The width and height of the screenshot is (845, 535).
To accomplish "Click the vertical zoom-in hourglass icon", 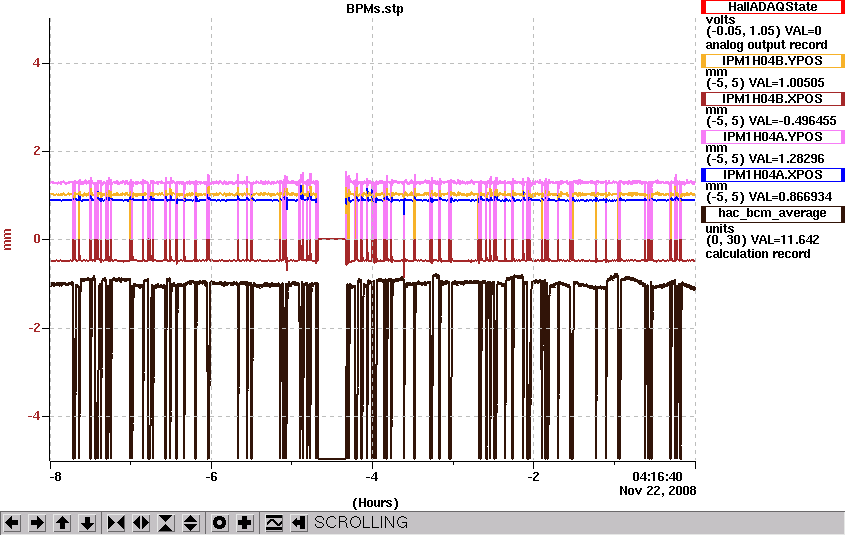I will pyautogui.click(x=166, y=523).
